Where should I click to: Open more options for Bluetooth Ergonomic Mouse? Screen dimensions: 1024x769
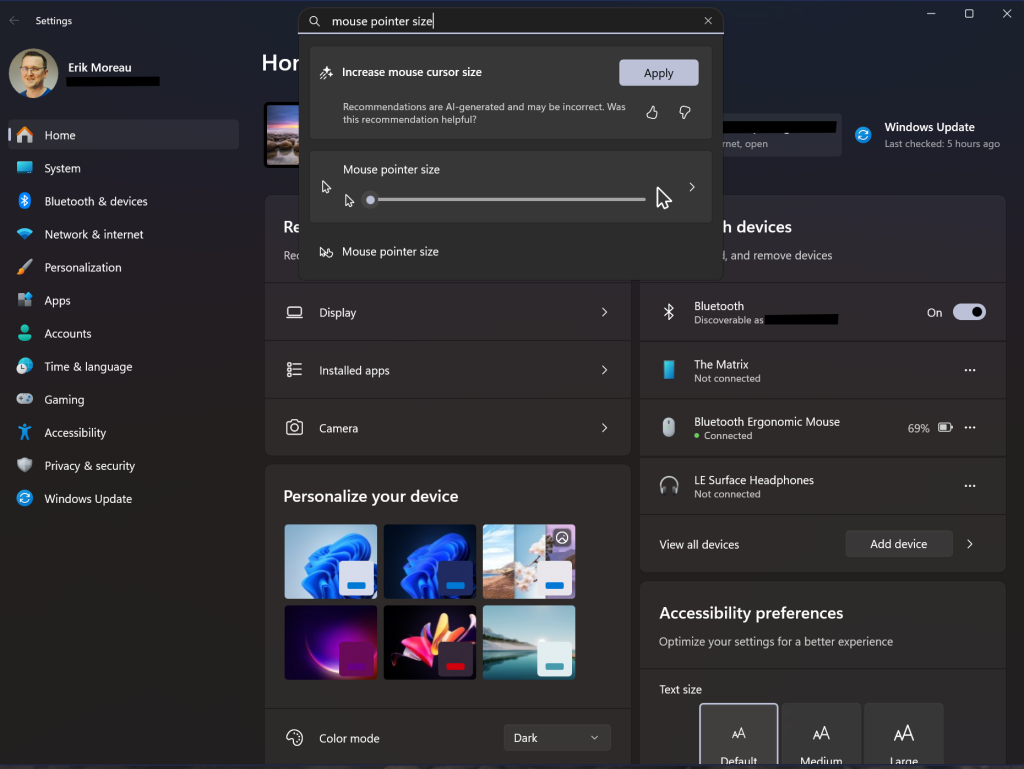[x=969, y=428]
